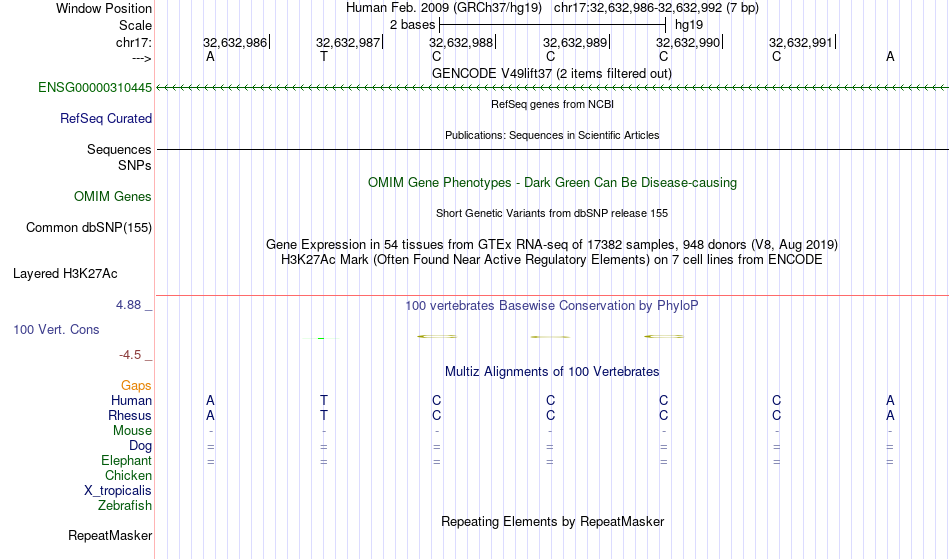Click the ENSG00000310445 gene label
Image resolution: width=950 pixels, height=559 pixels.
(95, 88)
